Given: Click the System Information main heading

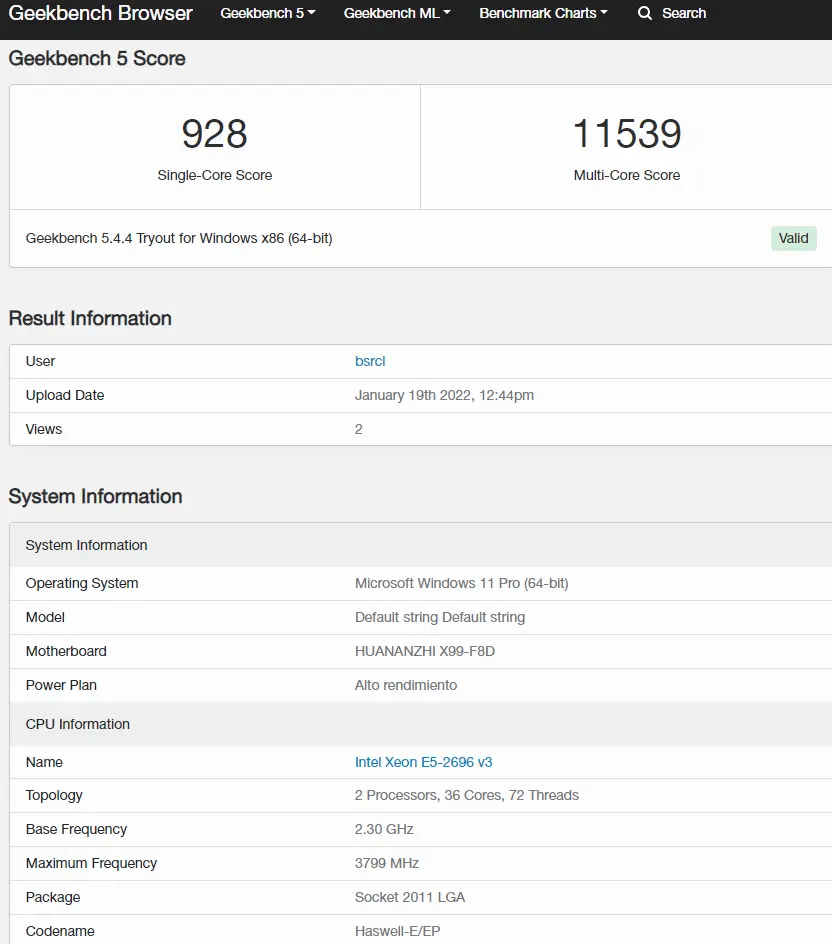Looking at the screenshot, I should tap(95, 496).
